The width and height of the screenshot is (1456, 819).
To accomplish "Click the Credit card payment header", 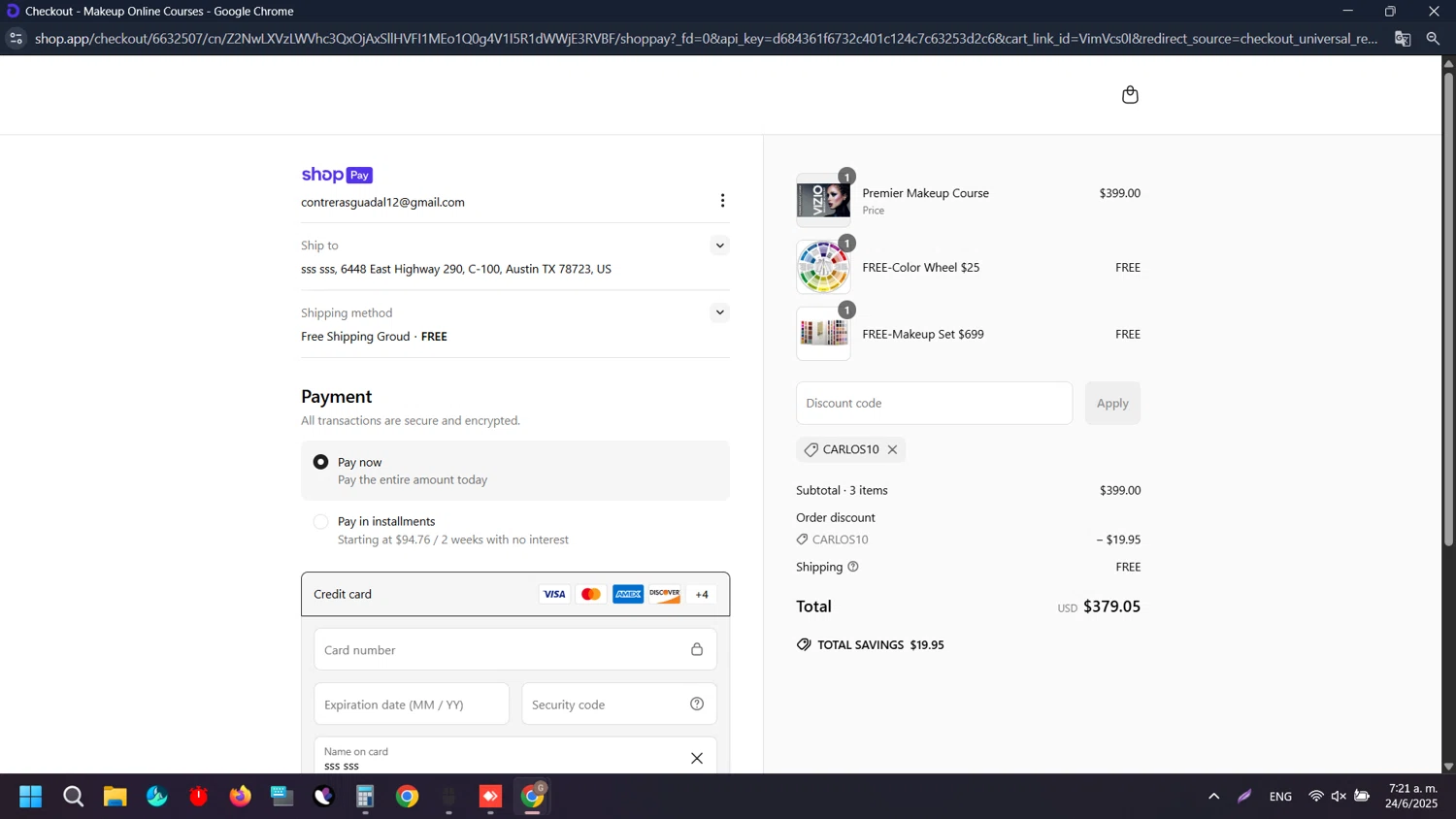I will click(514, 594).
